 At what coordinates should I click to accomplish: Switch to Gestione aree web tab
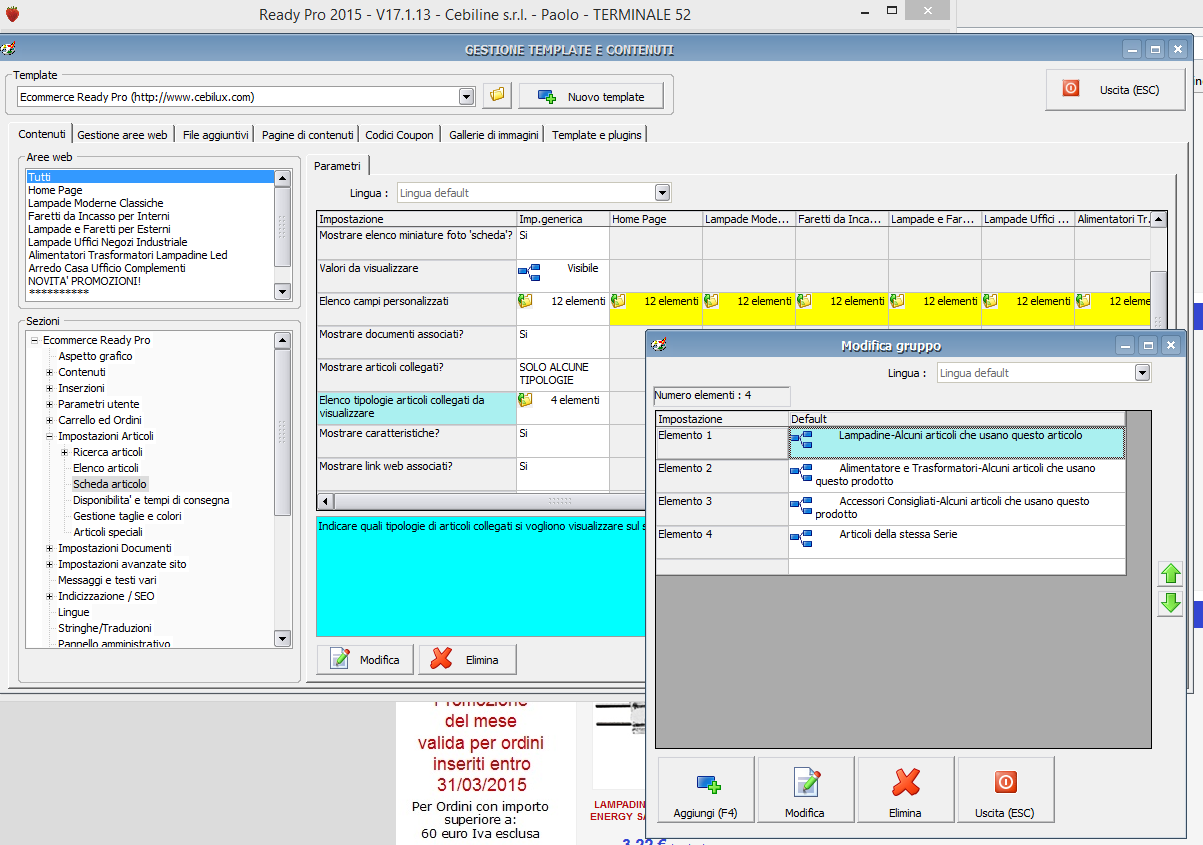point(122,135)
